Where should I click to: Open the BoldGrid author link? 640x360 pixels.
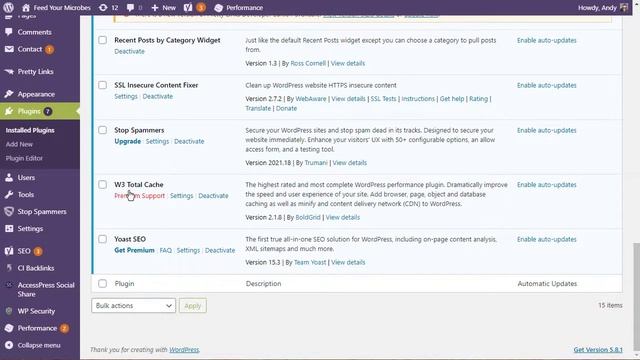click(x=308, y=217)
